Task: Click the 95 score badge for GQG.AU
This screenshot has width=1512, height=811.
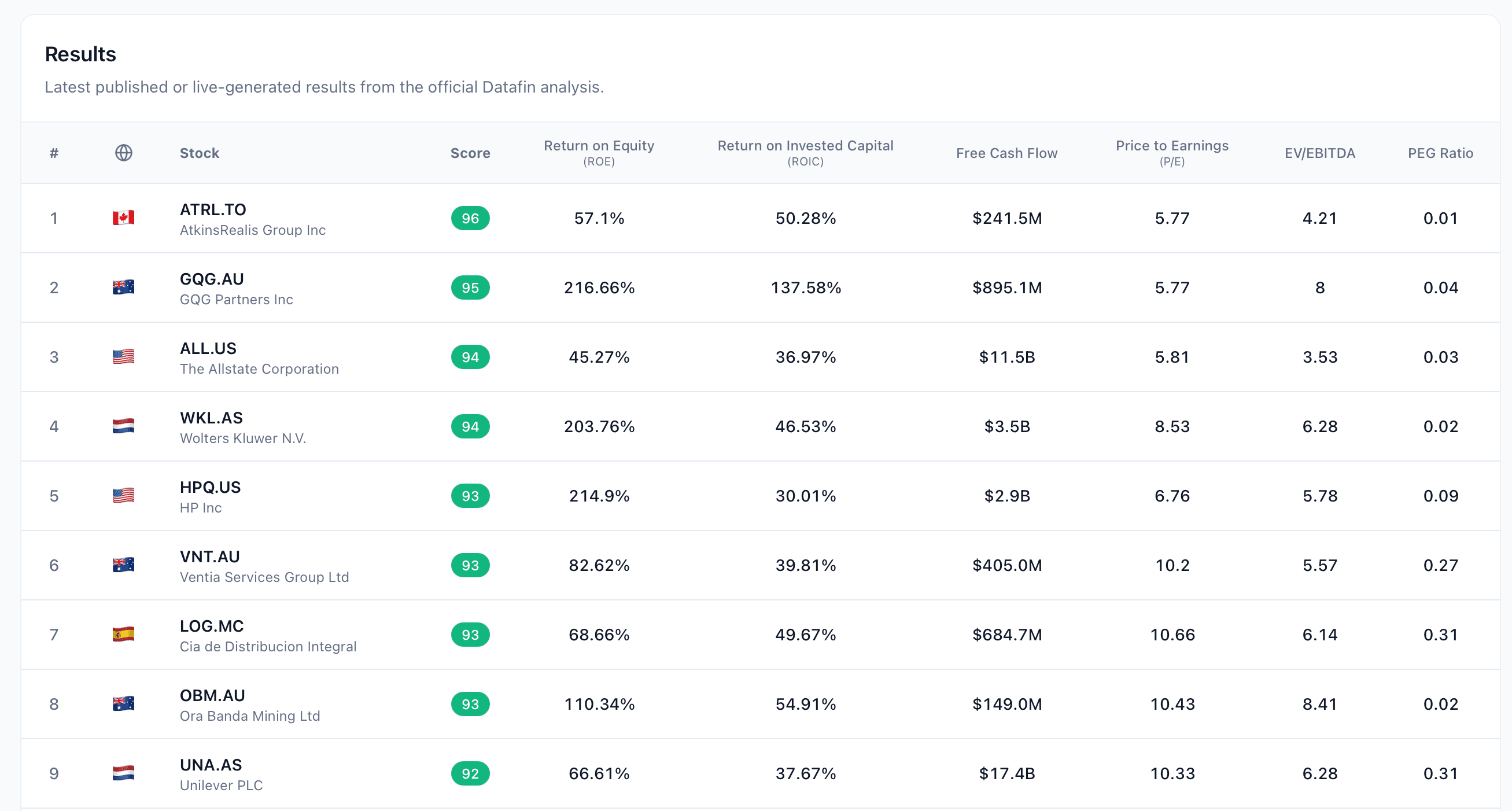Action: (470, 287)
